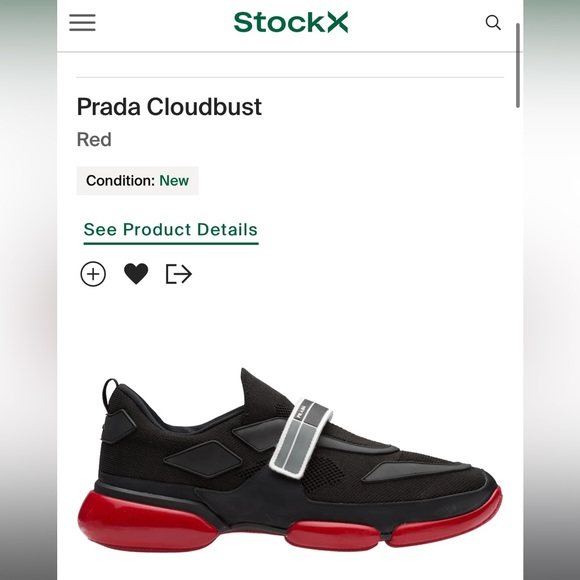Click the X in the StockX logo
The width and height of the screenshot is (580, 580).
point(337,22)
